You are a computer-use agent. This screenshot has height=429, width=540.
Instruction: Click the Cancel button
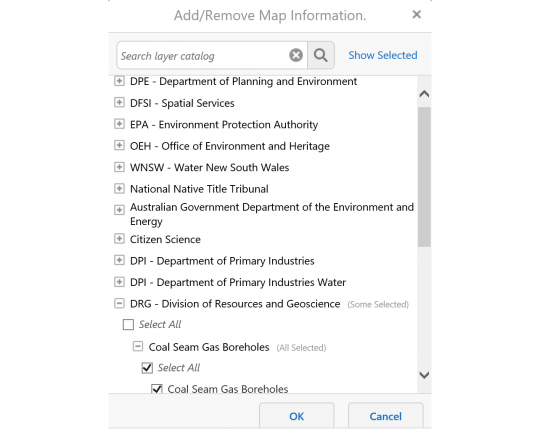[x=385, y=416]
